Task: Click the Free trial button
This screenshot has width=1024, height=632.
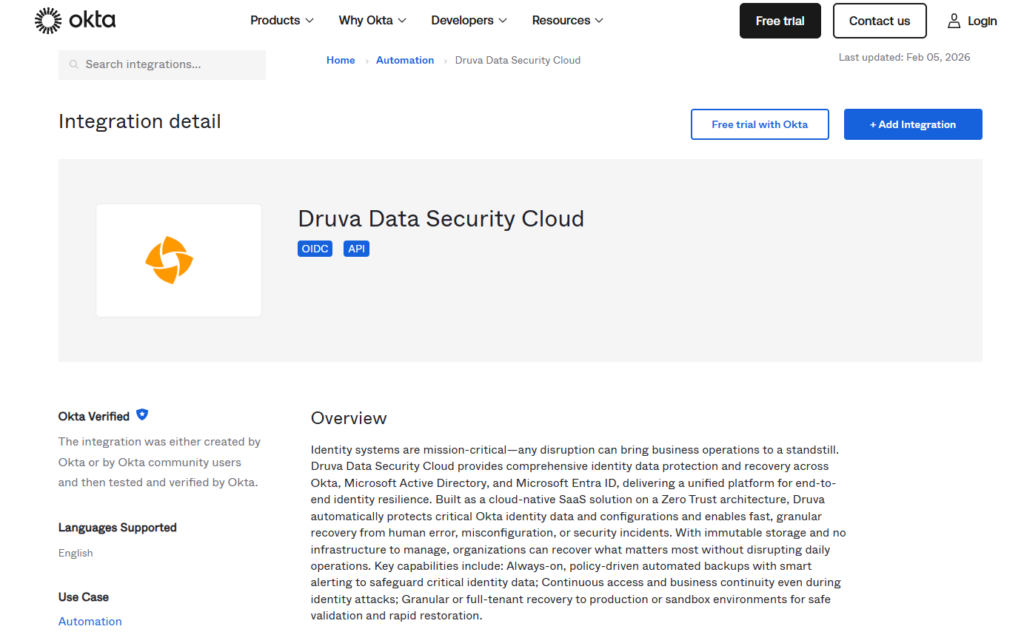Action: coord(780,20)
